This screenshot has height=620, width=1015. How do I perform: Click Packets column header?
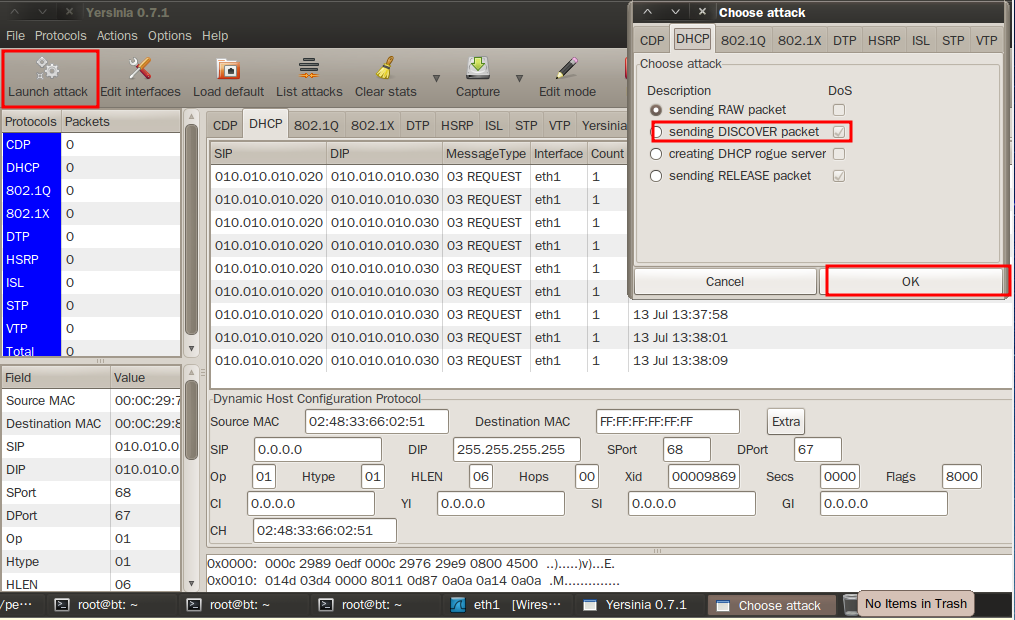[x=120, y=122]
